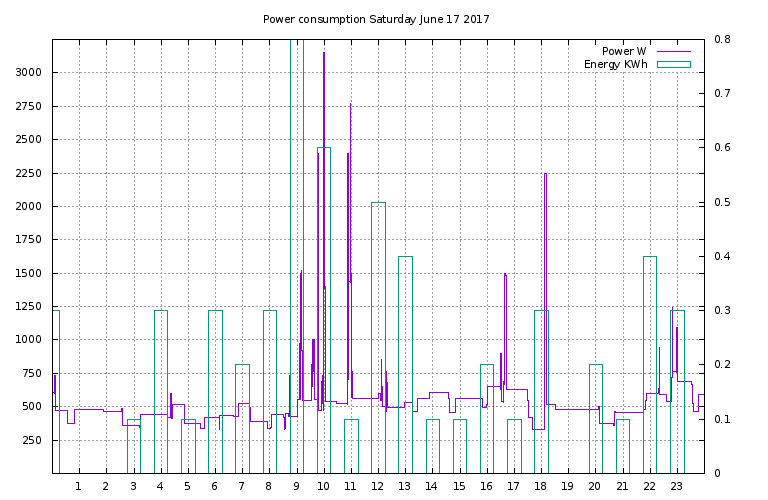Click hour label 17 on the x-axis
The image size is (768, 500).
(x=513, y=486)
